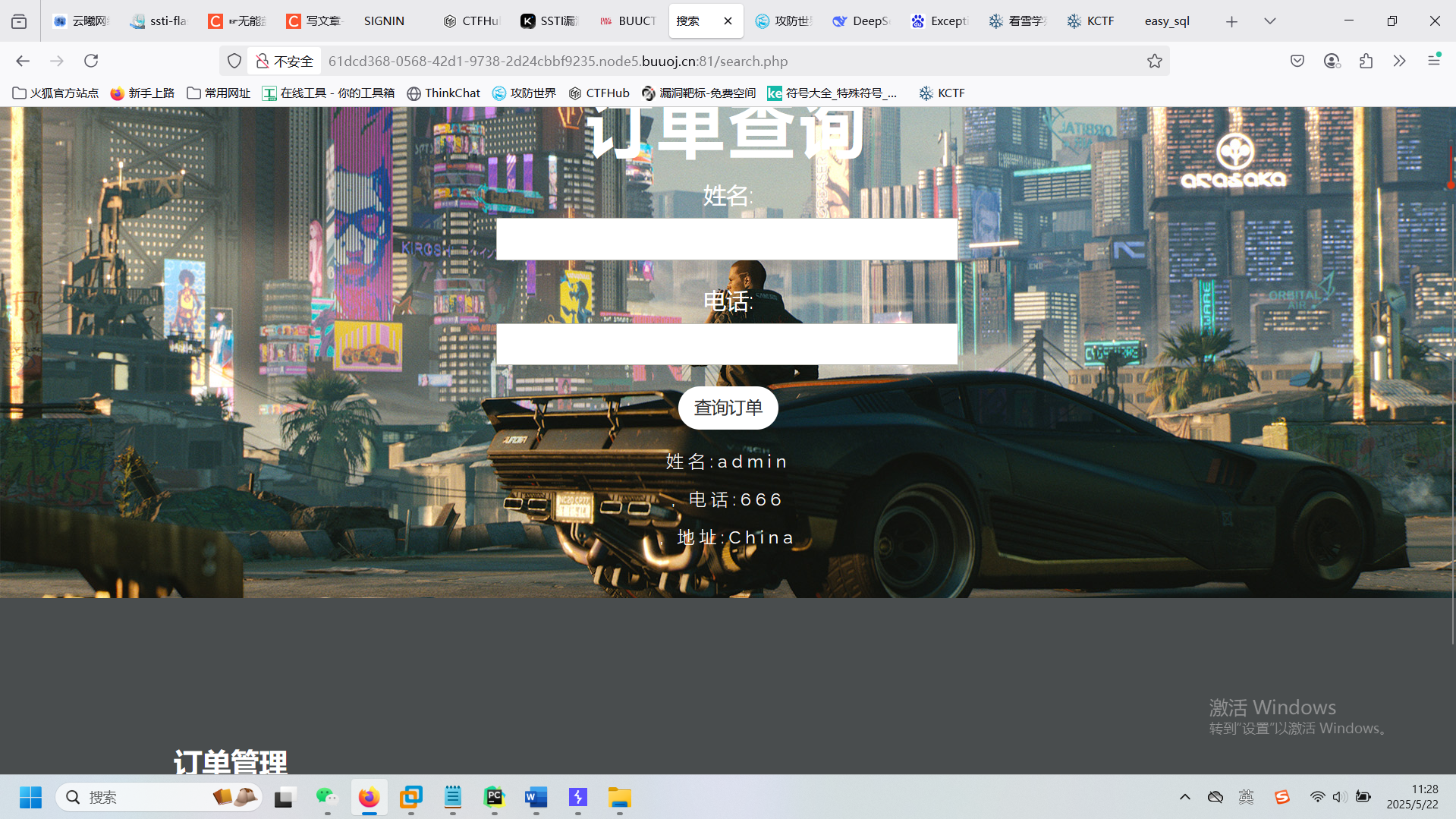List all tabs dropdown arrow
Image resolution: width=1456 pixels, height=819 pixels.
[x=1269, y=21]
